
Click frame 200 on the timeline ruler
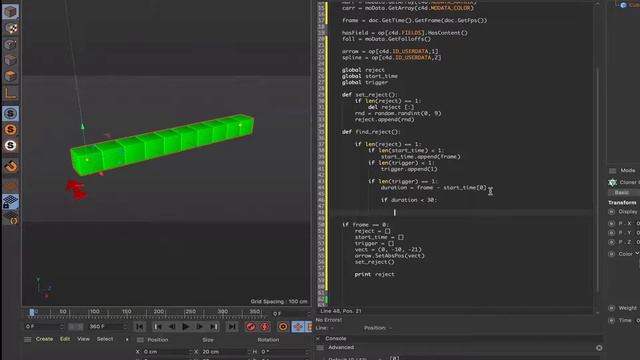coord(158,312)
